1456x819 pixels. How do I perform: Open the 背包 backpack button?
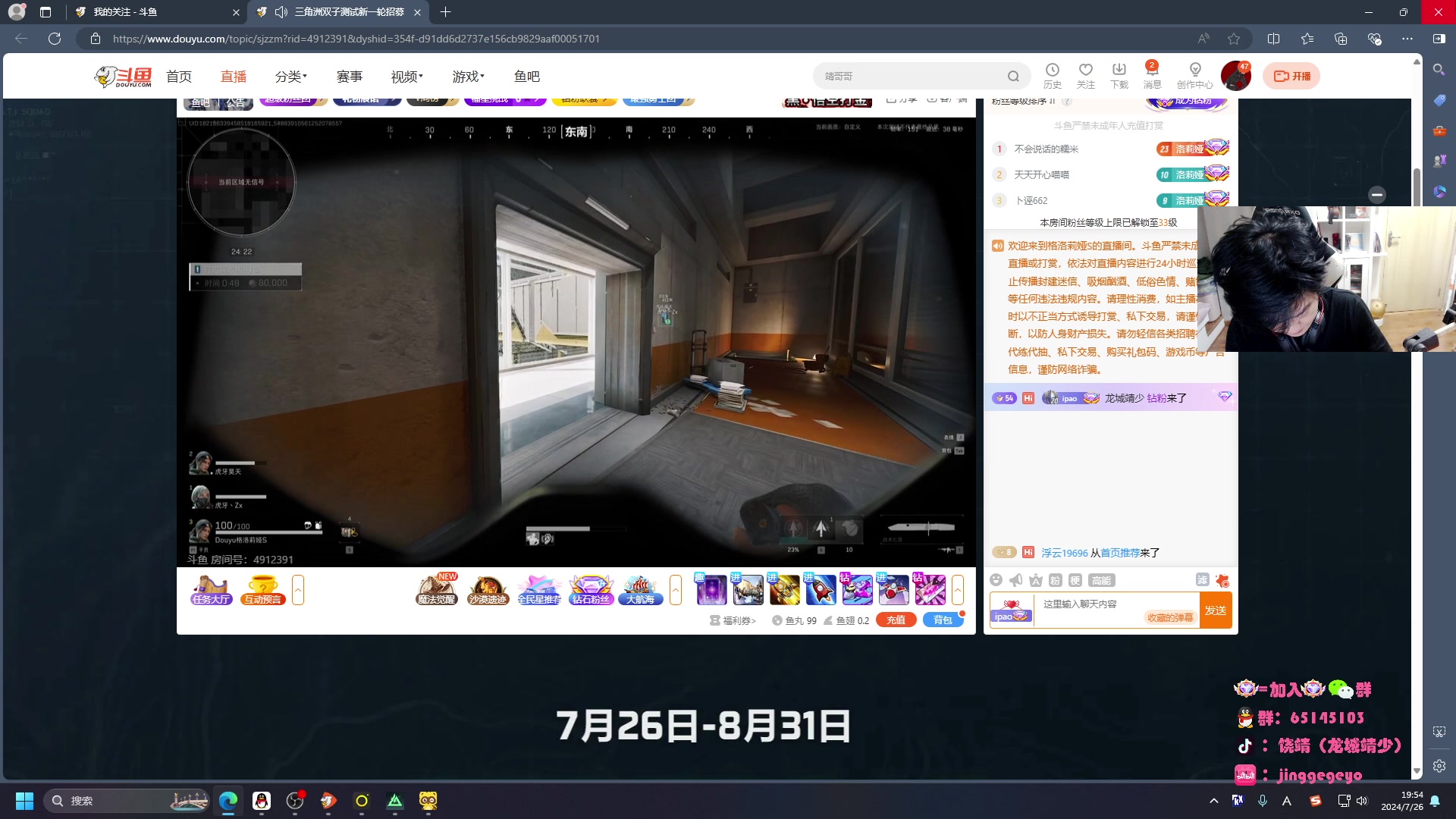pyautogui.click(x=943, y=620)
